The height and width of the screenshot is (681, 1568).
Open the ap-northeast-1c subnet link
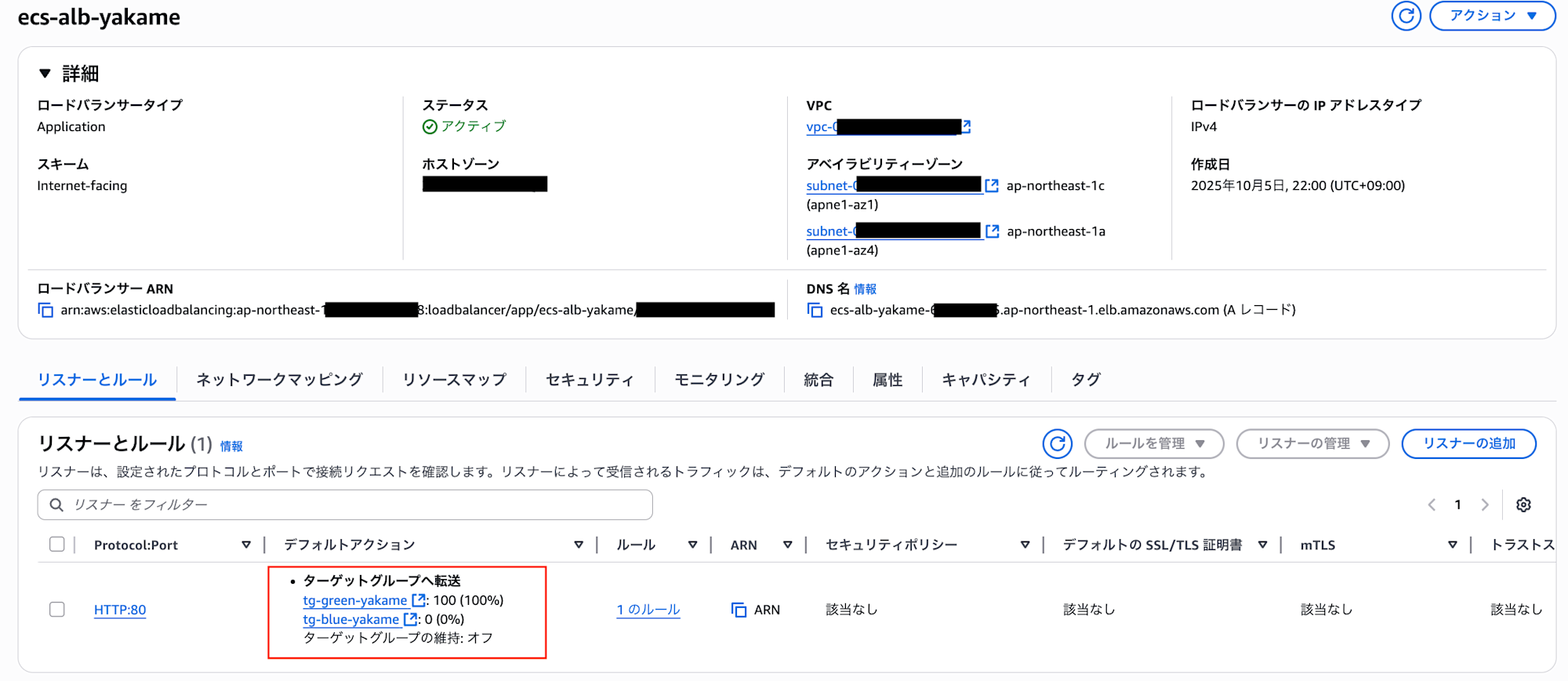point(894,186)
